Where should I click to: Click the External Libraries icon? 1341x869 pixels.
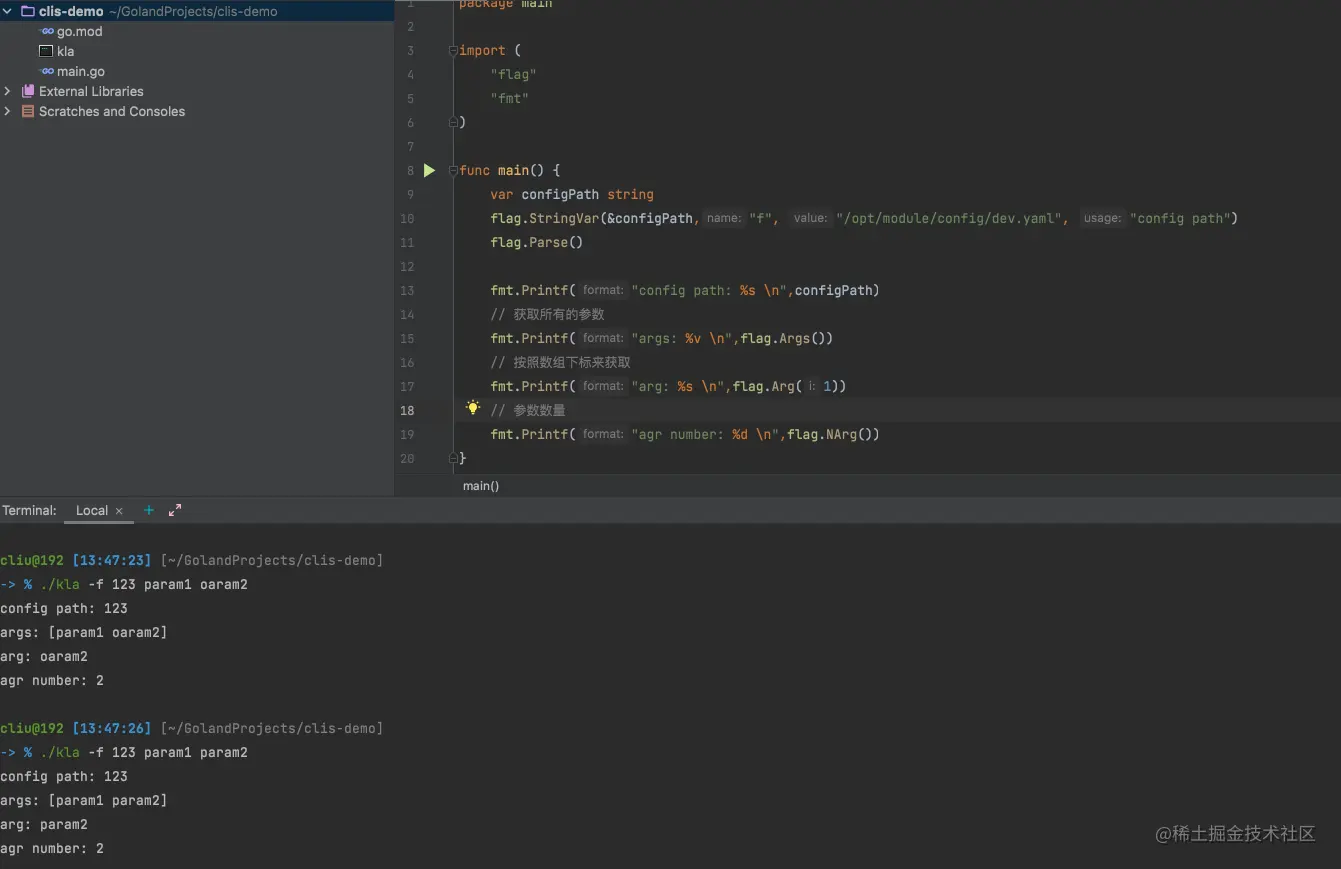coord(28,91)
